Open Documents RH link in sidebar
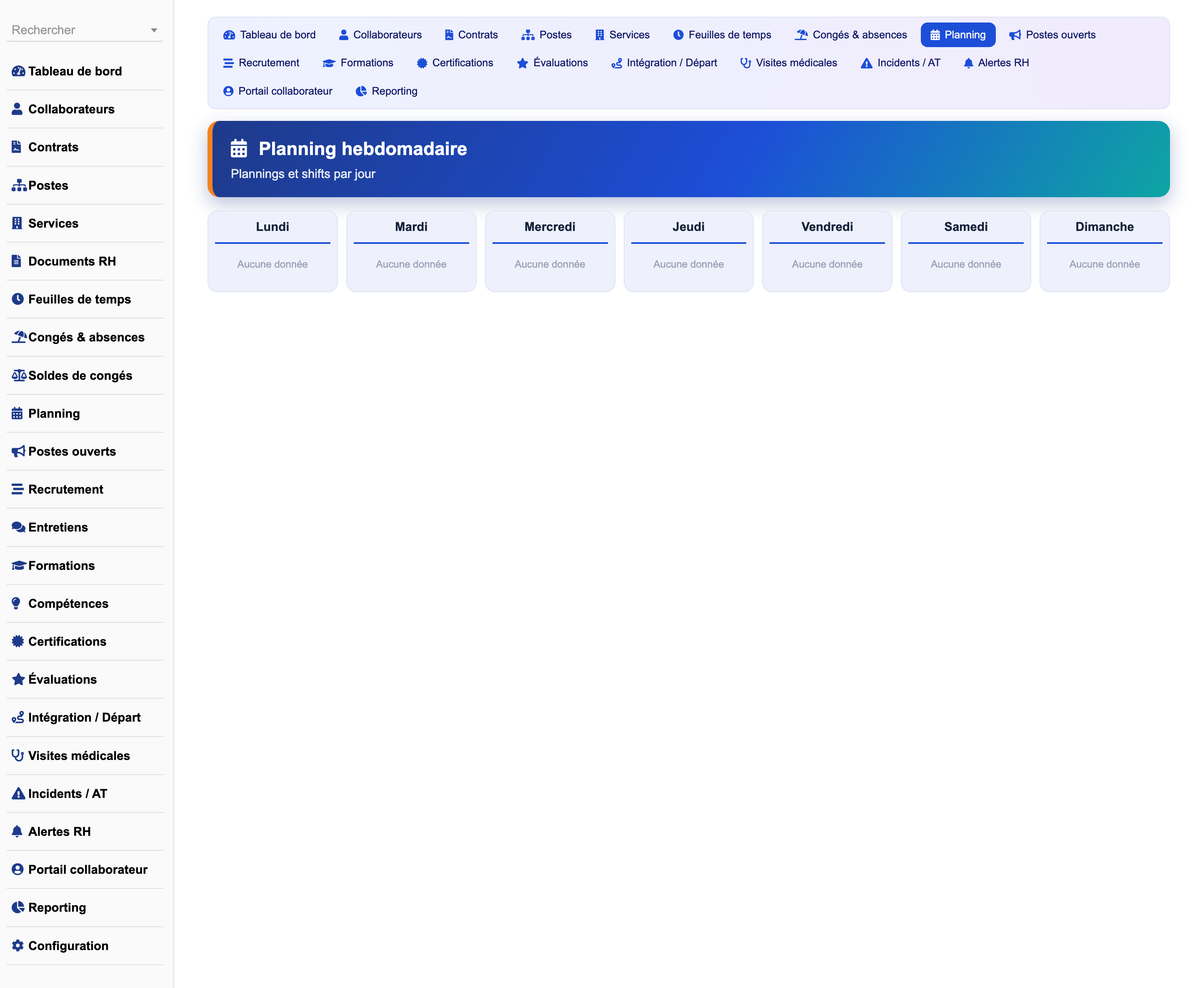The height and width of the screenshot is (988, 1200). click(72, 261)
